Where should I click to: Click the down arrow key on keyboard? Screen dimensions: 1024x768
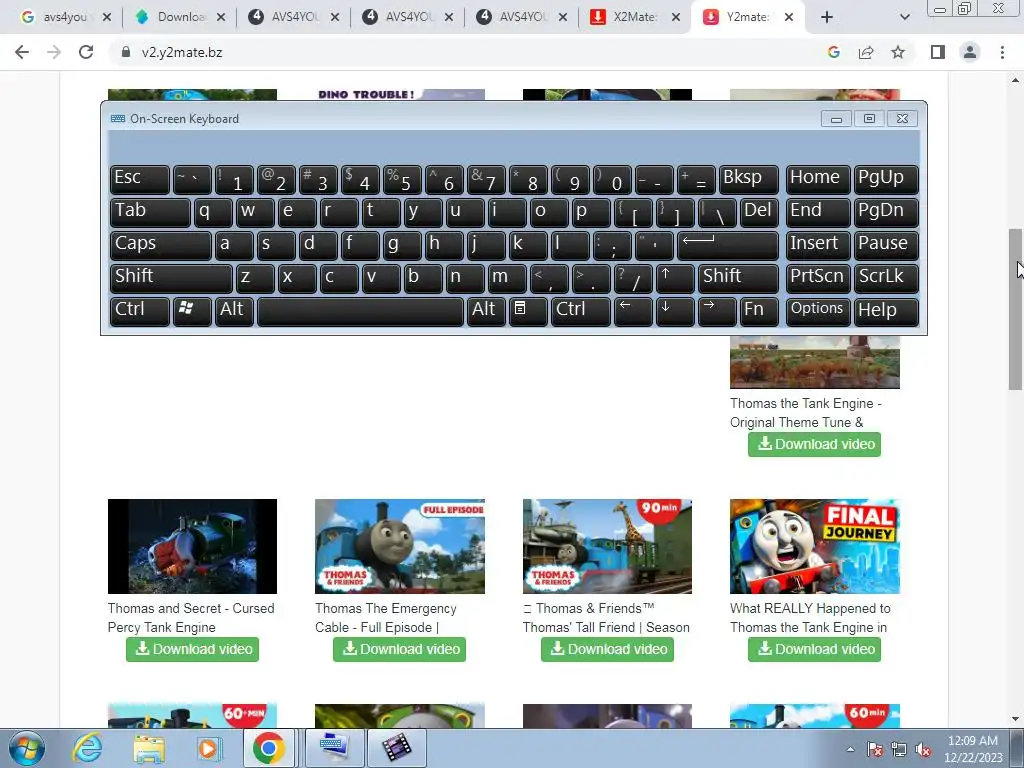coord(675,311)
